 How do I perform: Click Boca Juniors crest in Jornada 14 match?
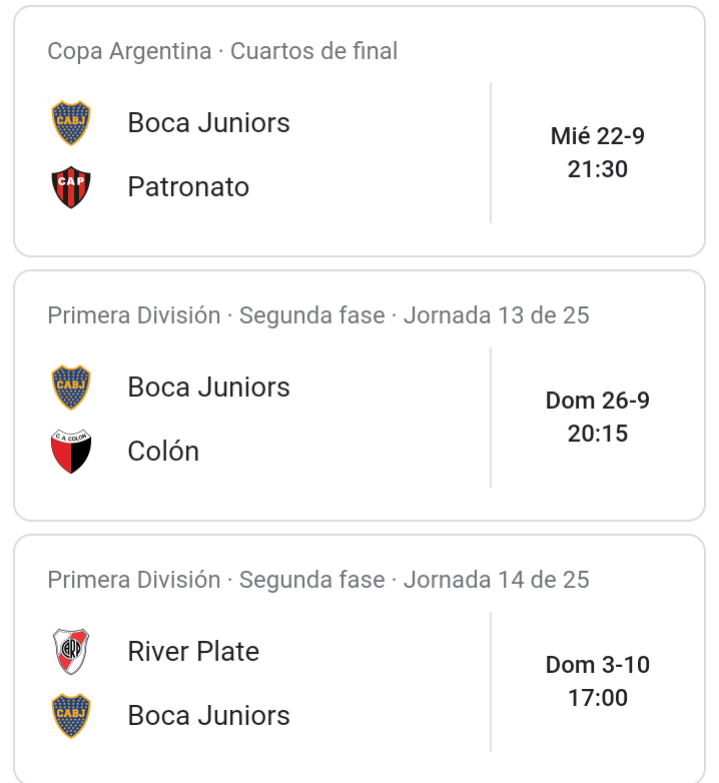tap(71, 716)
